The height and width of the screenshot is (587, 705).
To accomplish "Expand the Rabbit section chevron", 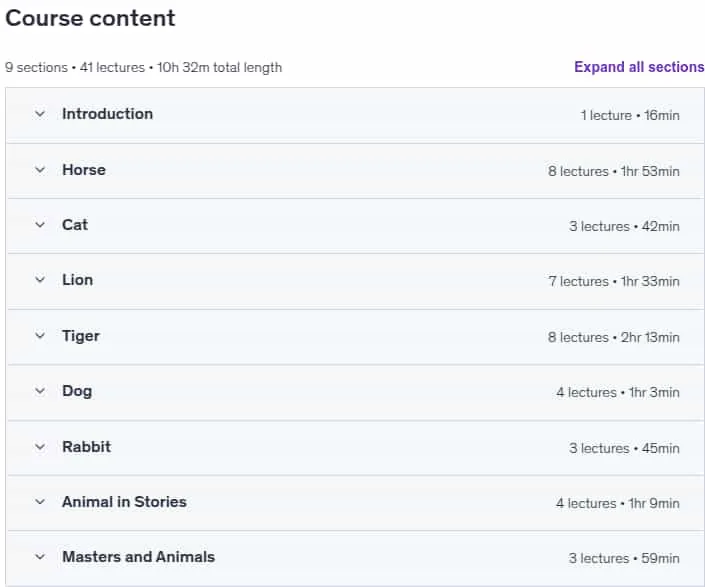I will tap(40, 447).
